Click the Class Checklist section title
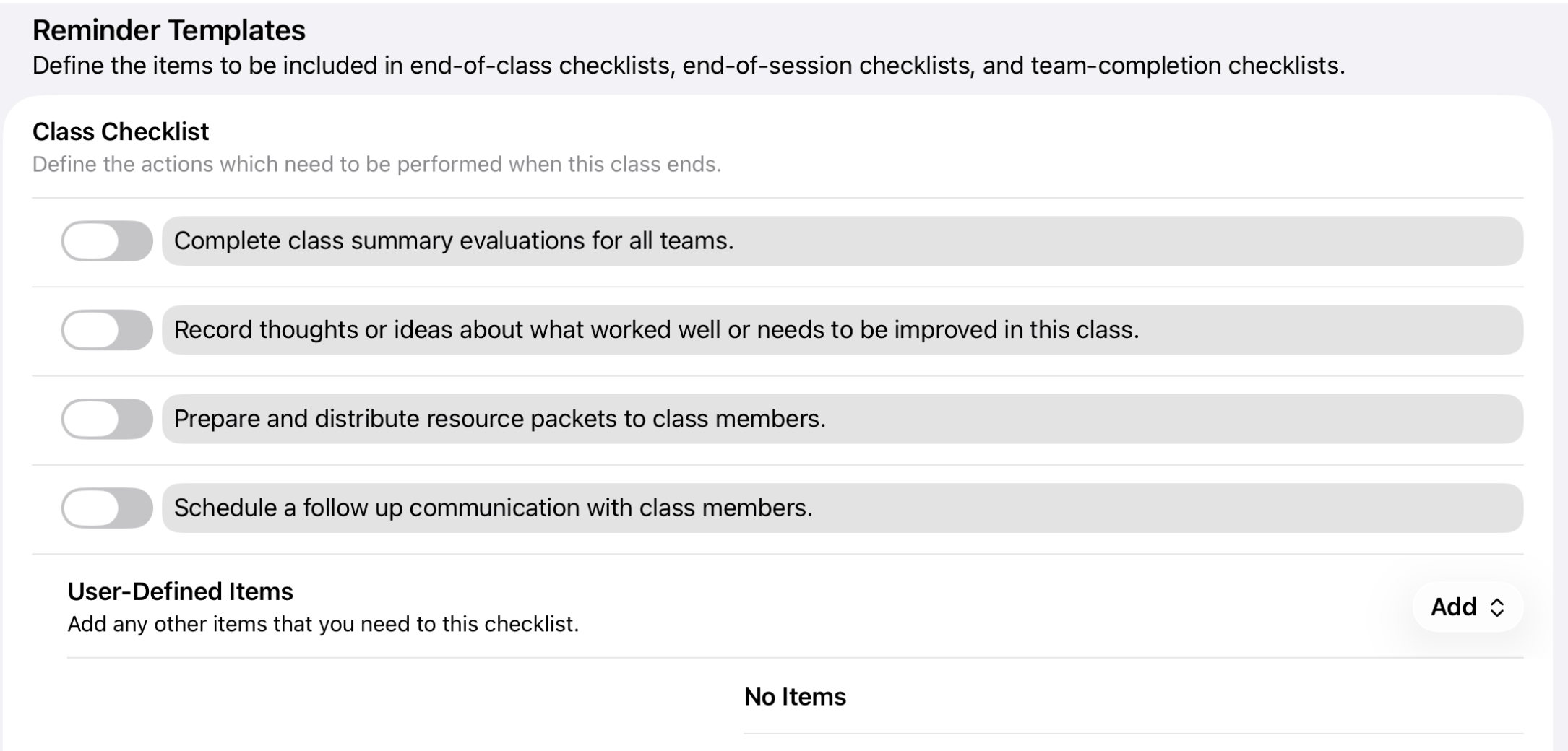Image resolution: width=1568 pixels, height=751 pixels. click(x=121, y=131)
